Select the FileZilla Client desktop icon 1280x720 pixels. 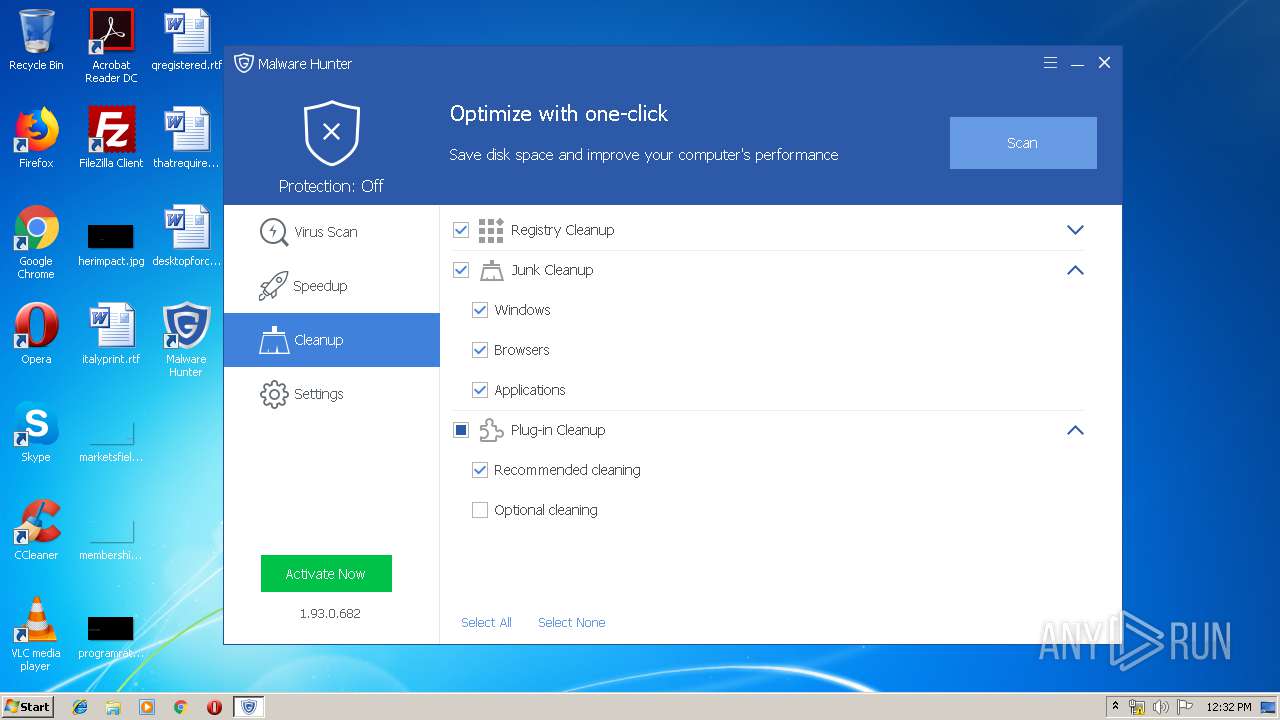[x=111, y=138]
